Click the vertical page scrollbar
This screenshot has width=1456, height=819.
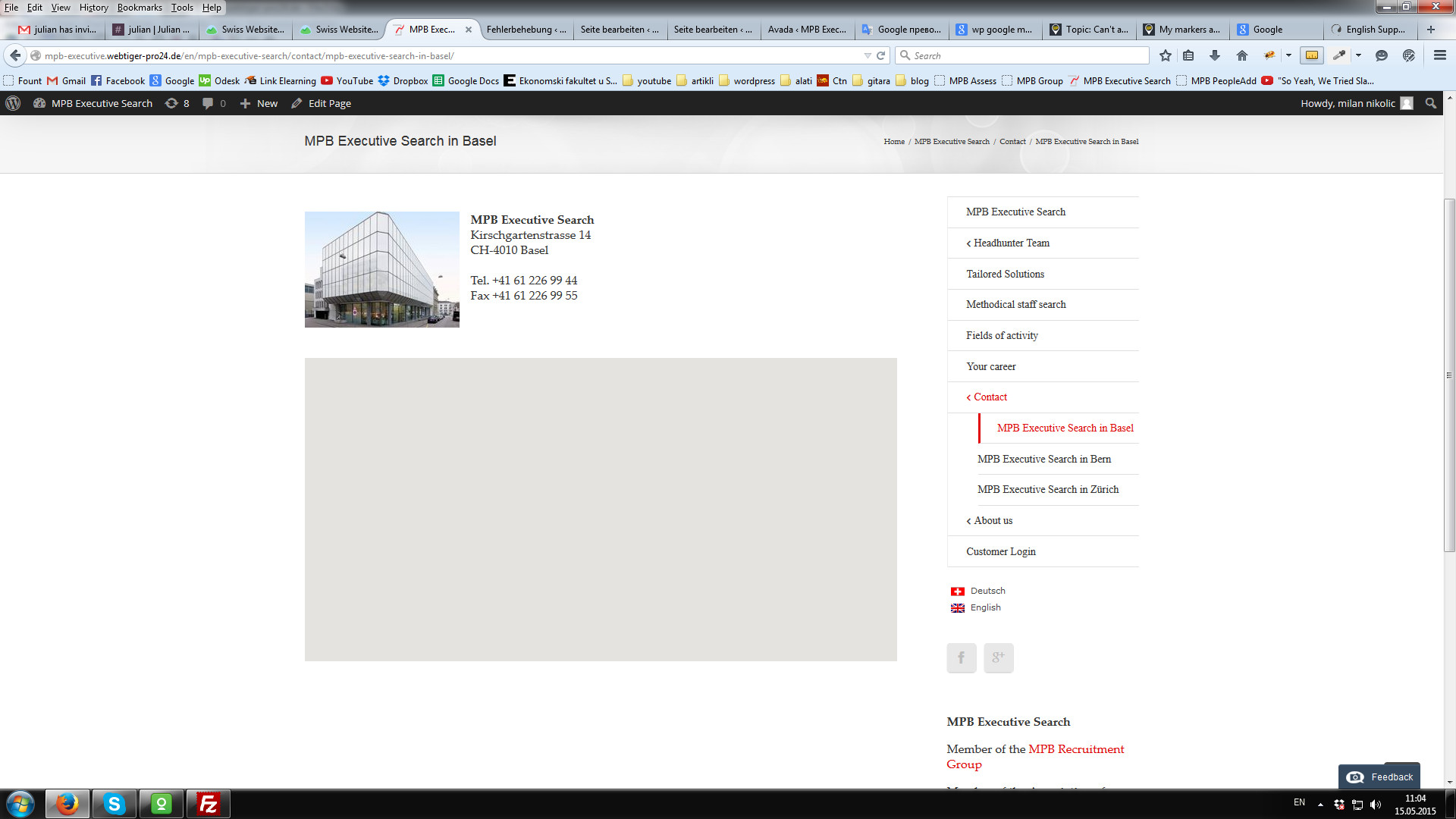tap(1449, 375)
